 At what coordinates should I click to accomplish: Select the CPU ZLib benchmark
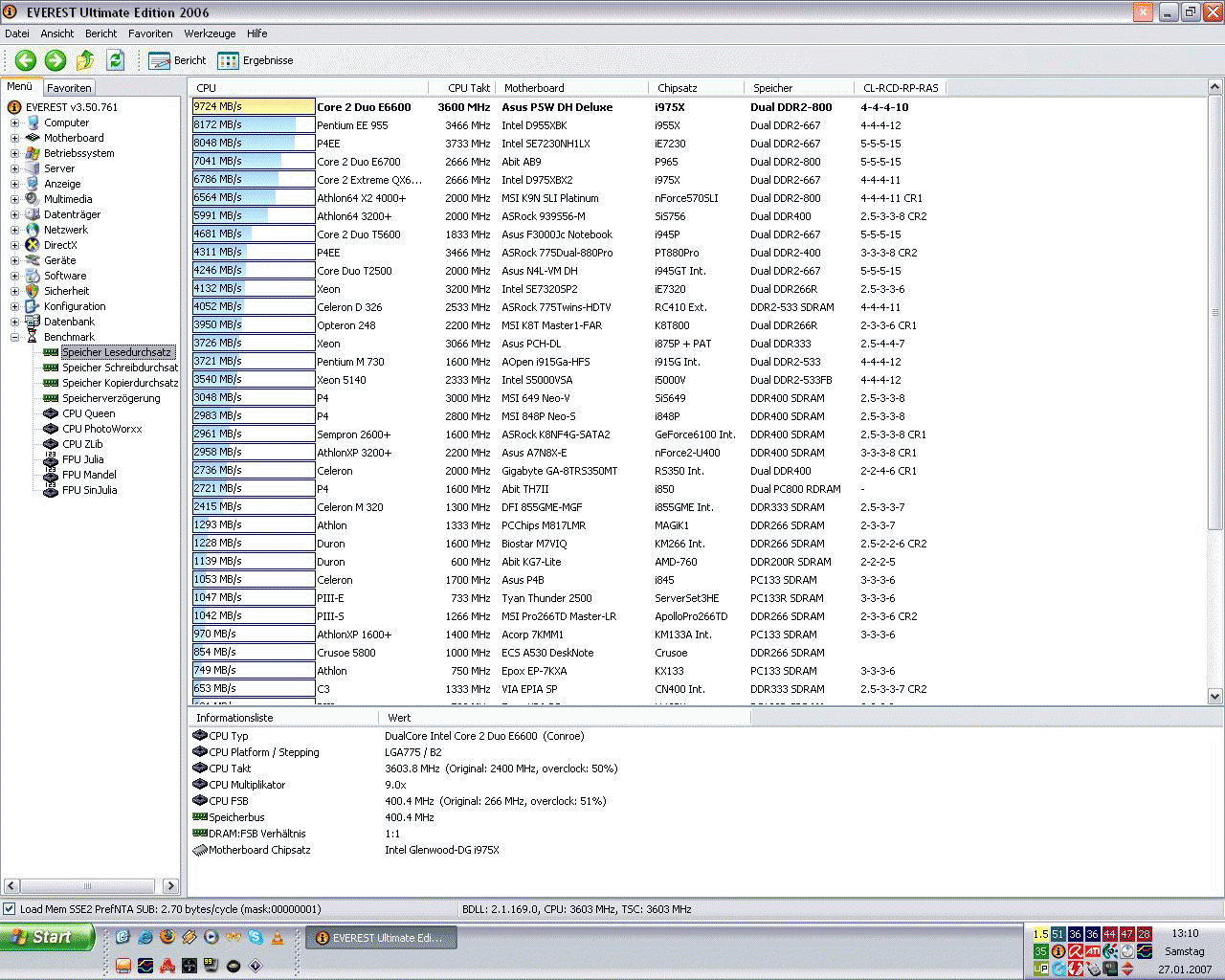[x=82, y=444]
